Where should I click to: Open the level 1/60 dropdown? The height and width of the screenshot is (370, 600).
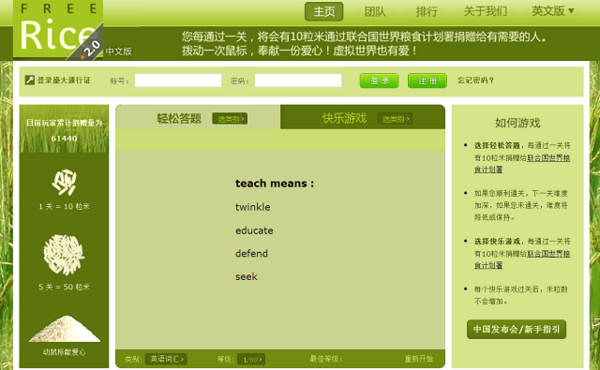click(x=251, y=360)
